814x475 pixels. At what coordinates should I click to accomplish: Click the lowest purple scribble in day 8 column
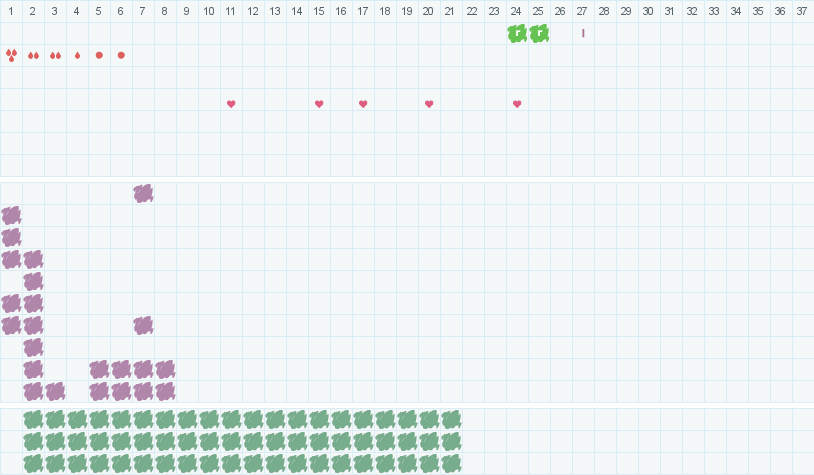(x=165, y=391)
